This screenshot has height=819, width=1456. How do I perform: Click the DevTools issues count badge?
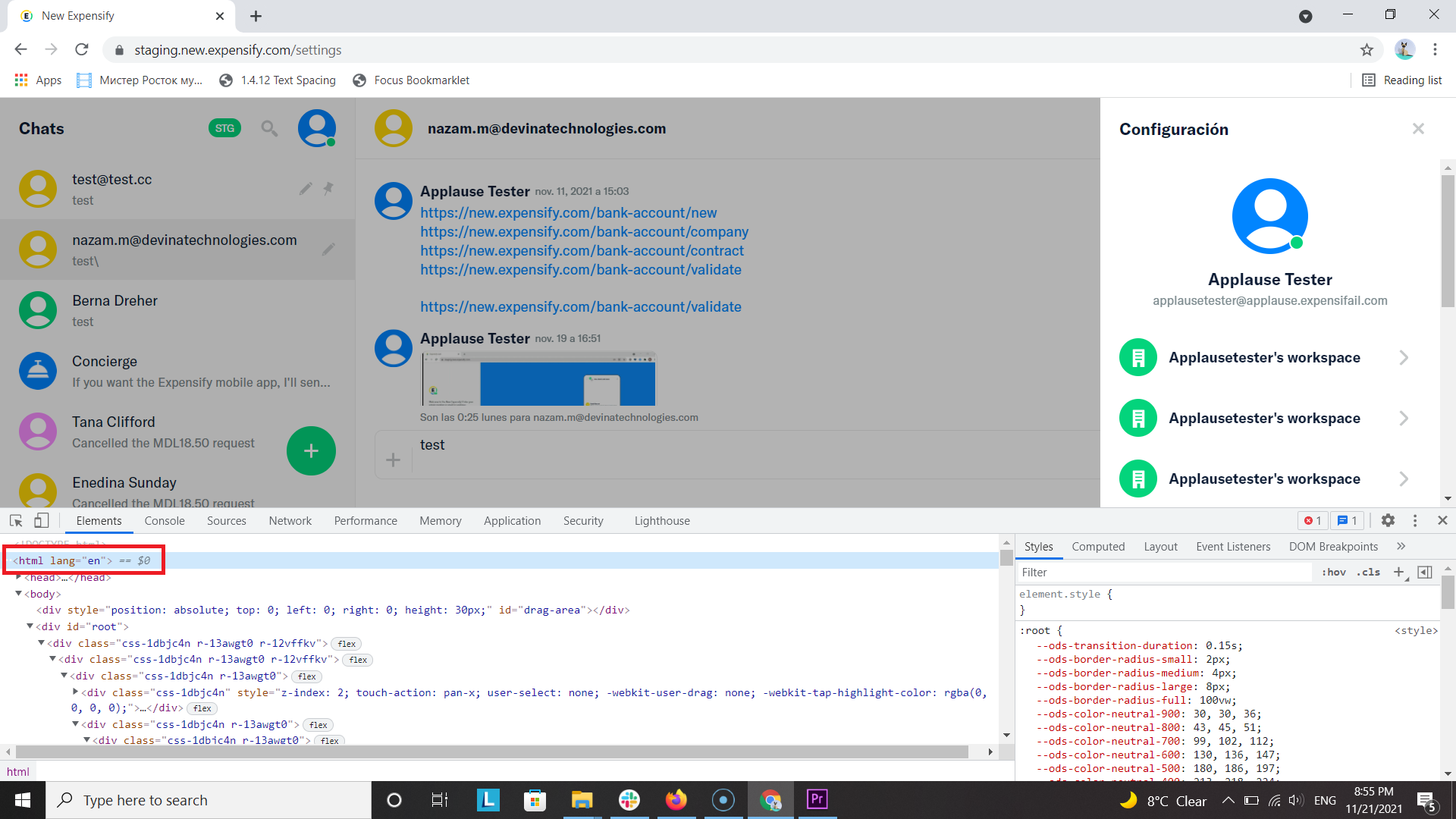click(x=1347, y=520)
